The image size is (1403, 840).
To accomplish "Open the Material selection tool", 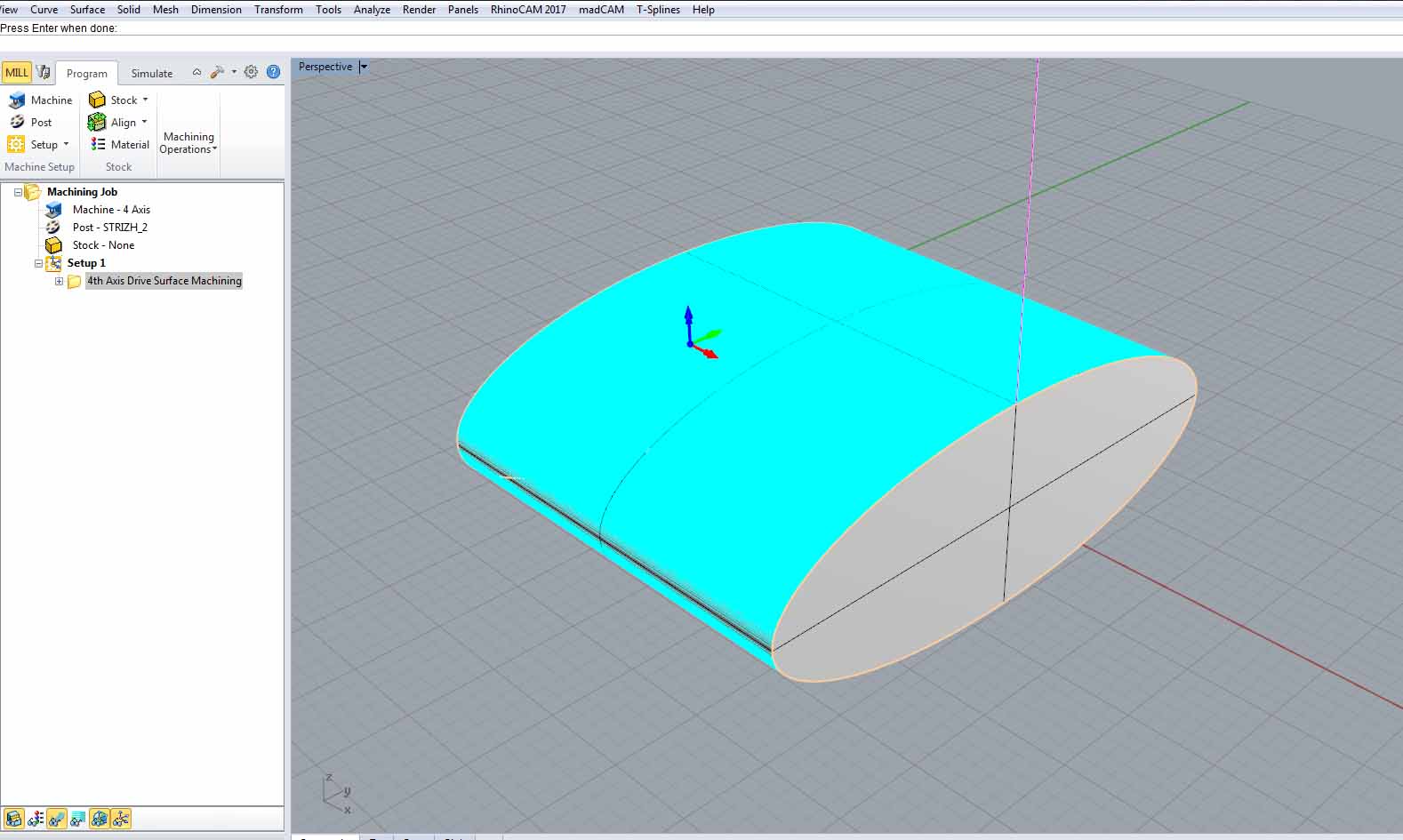I will click(120, 145).
